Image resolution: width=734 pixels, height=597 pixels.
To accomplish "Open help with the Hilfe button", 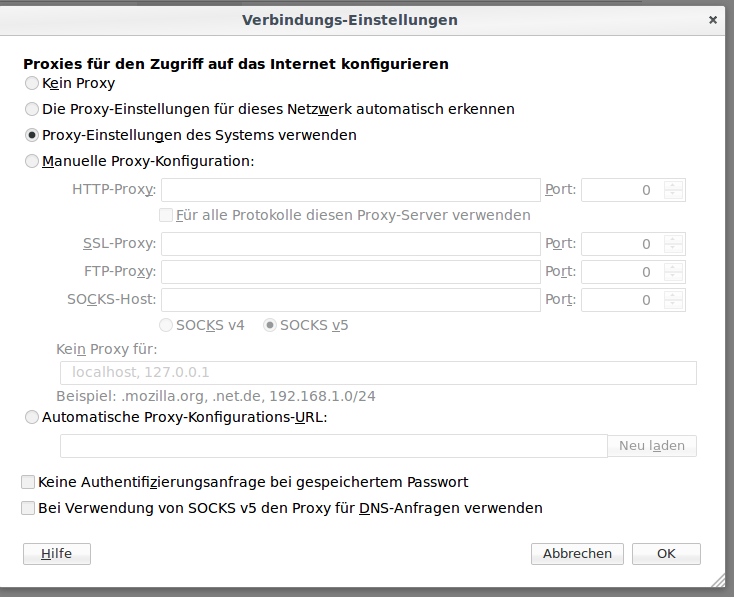I will (x=57, y=554).
